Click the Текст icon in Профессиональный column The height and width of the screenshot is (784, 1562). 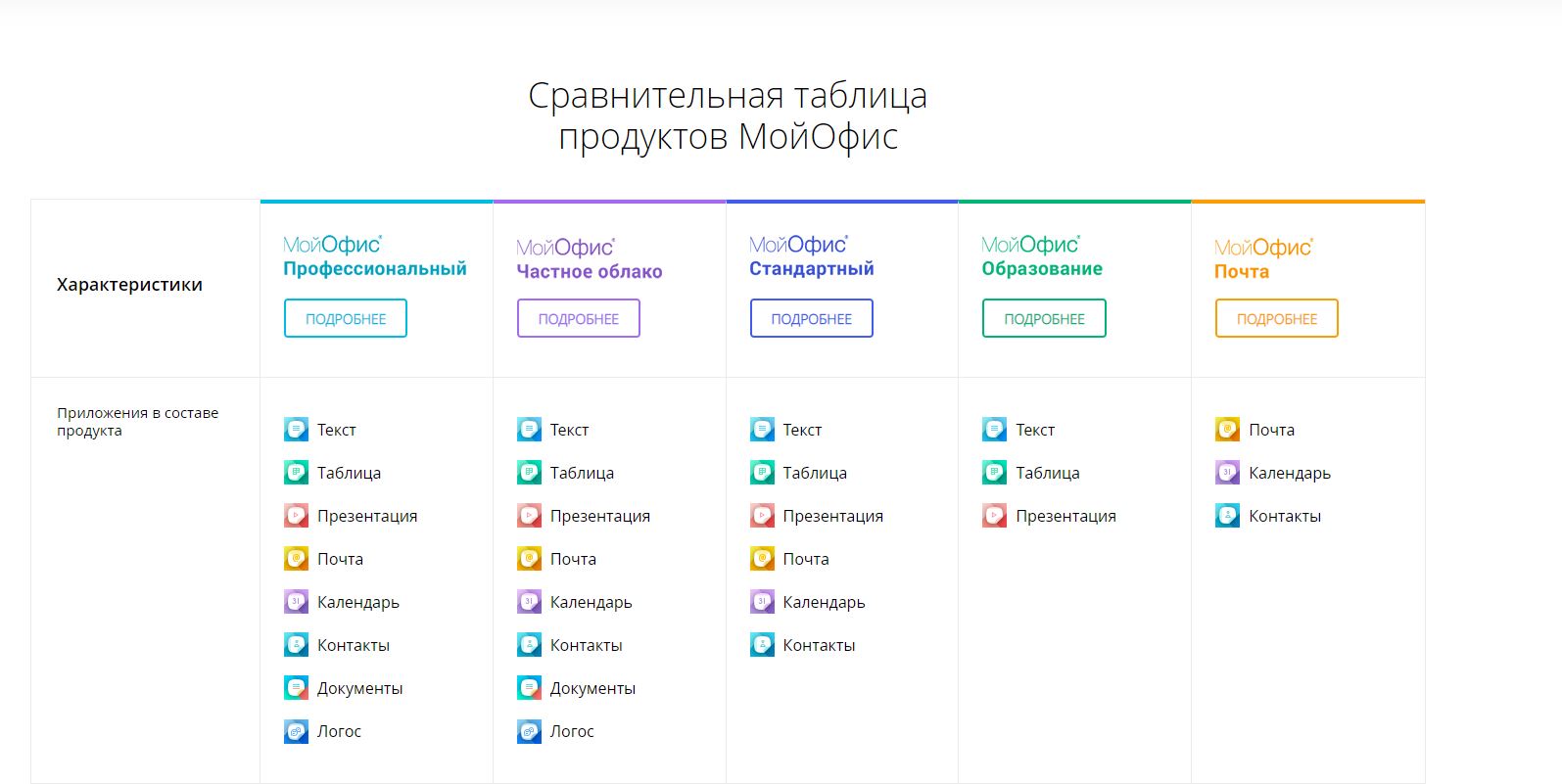[296, 429]
